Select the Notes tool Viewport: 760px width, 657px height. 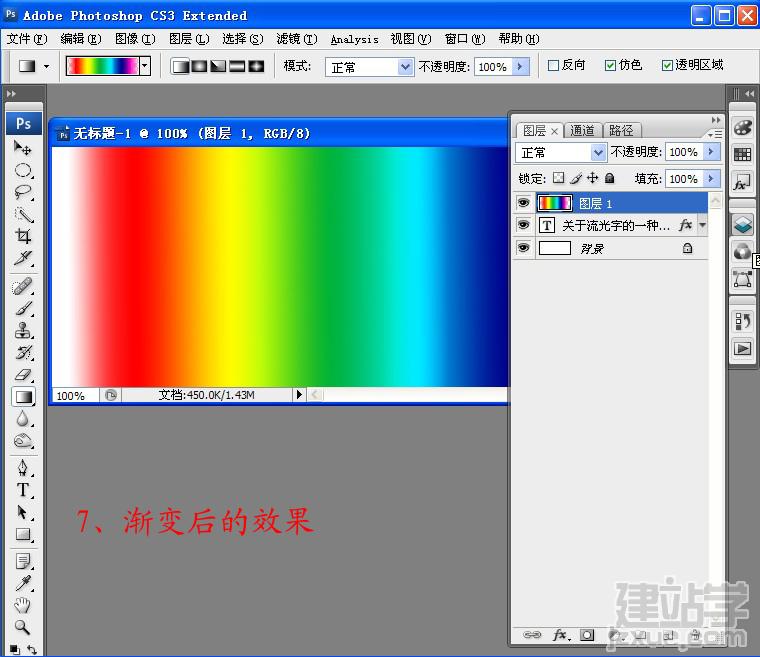click(x=23, y=561)
